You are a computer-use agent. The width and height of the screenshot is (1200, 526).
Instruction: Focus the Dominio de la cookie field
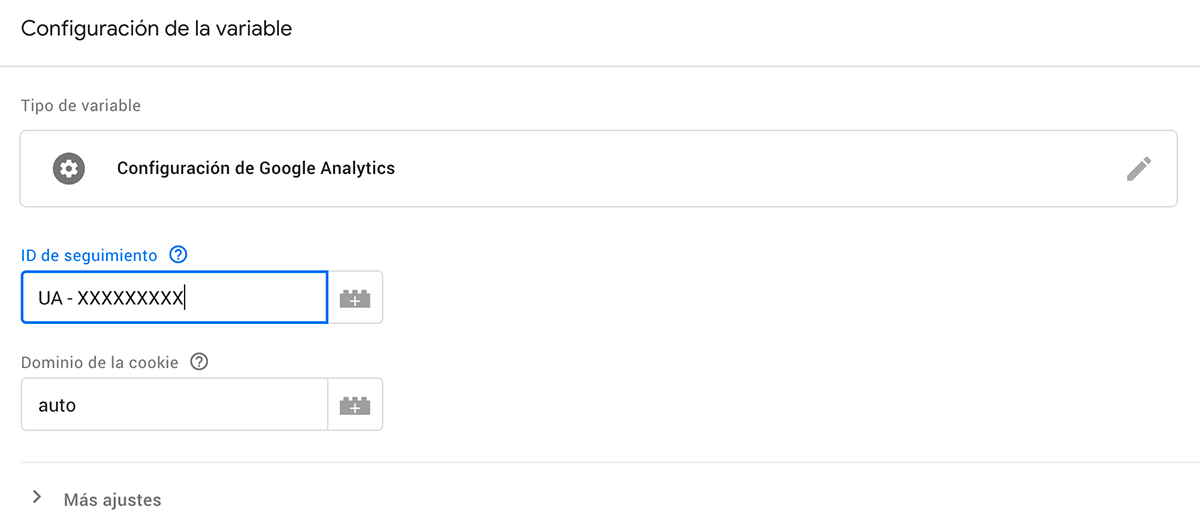174,405
